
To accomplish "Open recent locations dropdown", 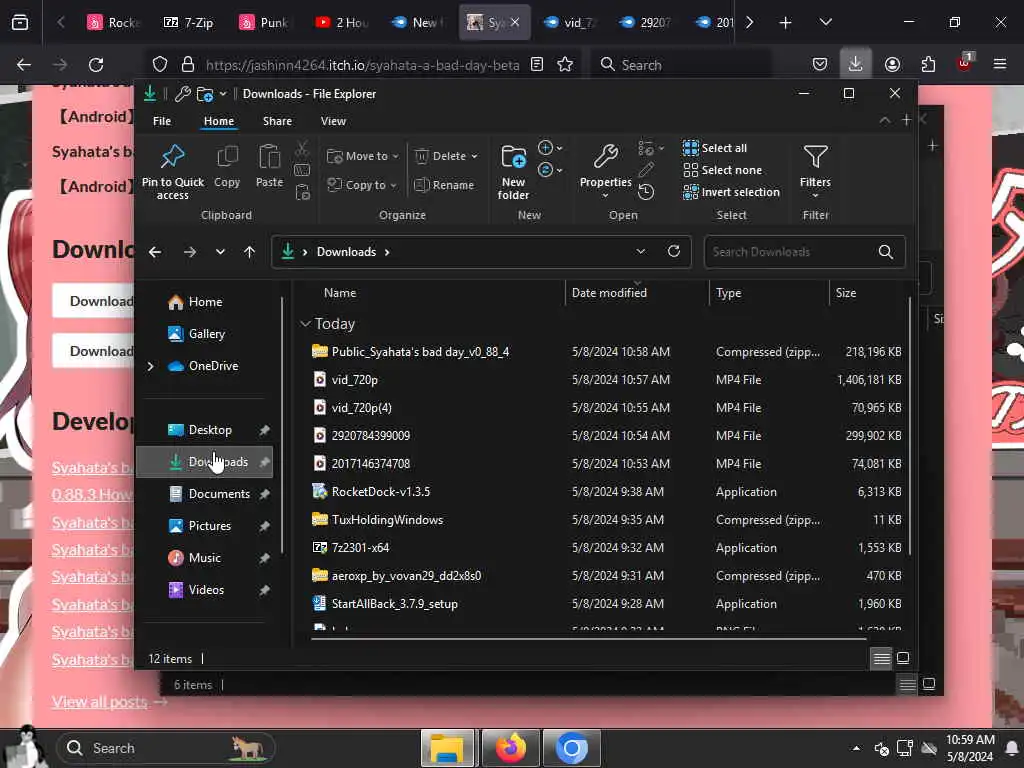I will 220,252.
